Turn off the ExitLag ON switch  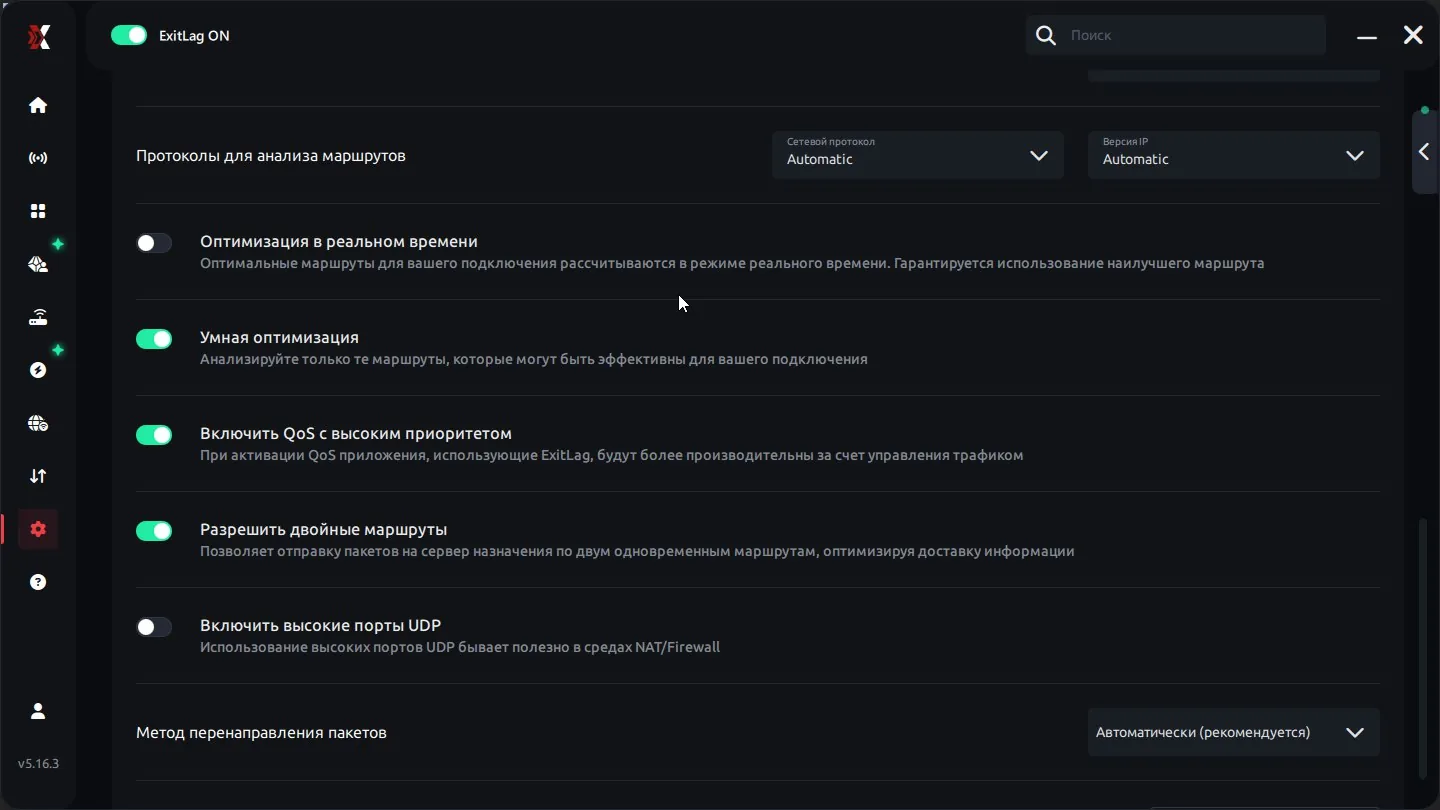129,35
